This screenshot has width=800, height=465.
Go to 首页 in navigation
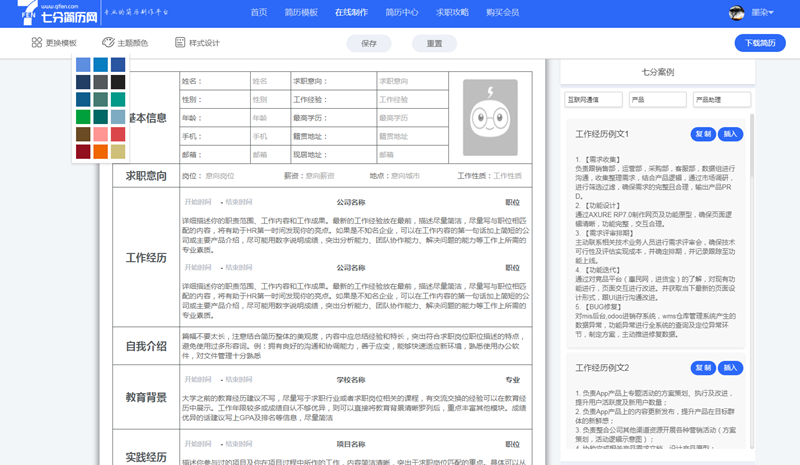click(x=259, y=12)
